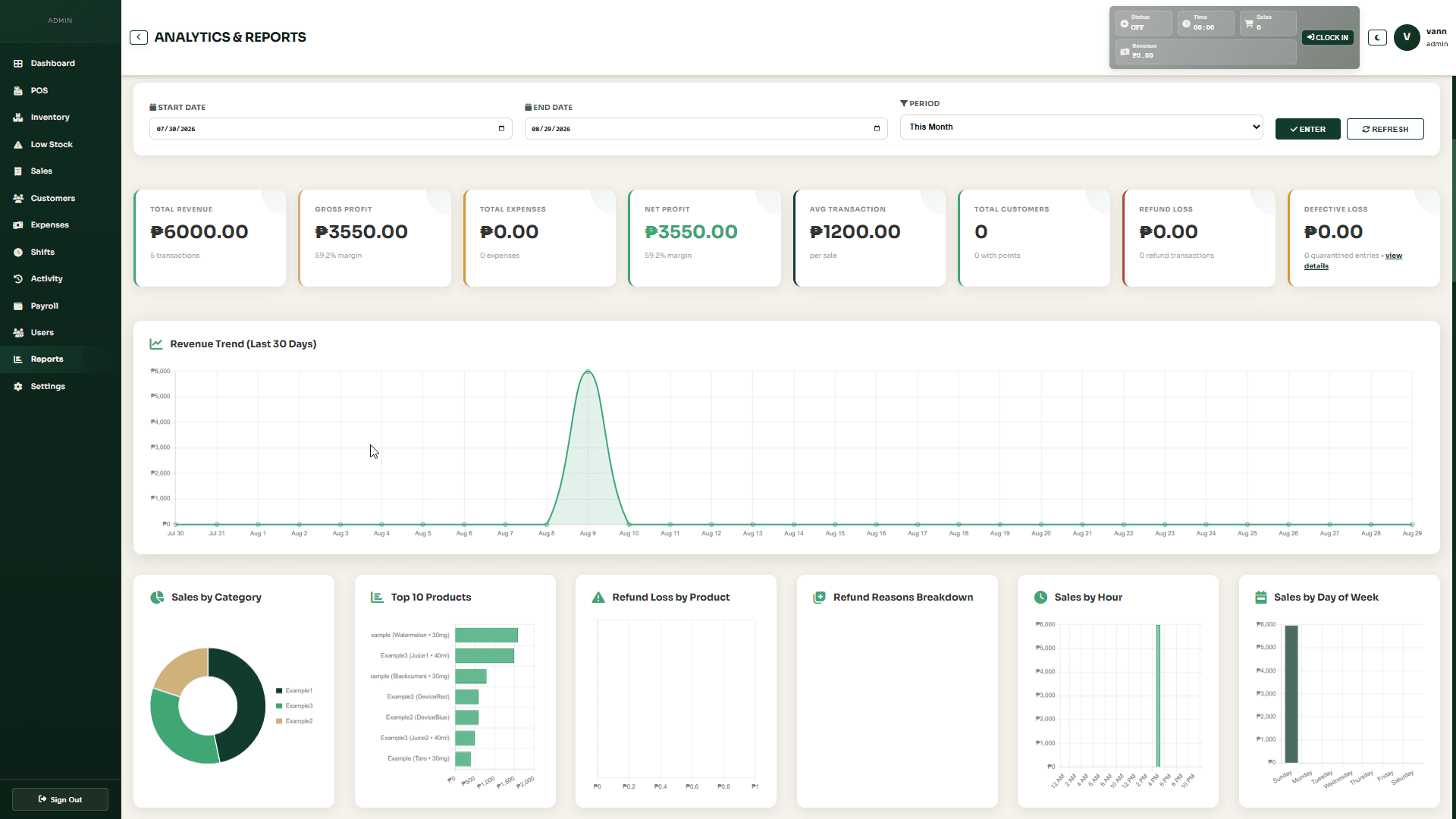Click the Sales by Hour clock icon
Screen dimensions: 1456x819
coord(1040,598)
